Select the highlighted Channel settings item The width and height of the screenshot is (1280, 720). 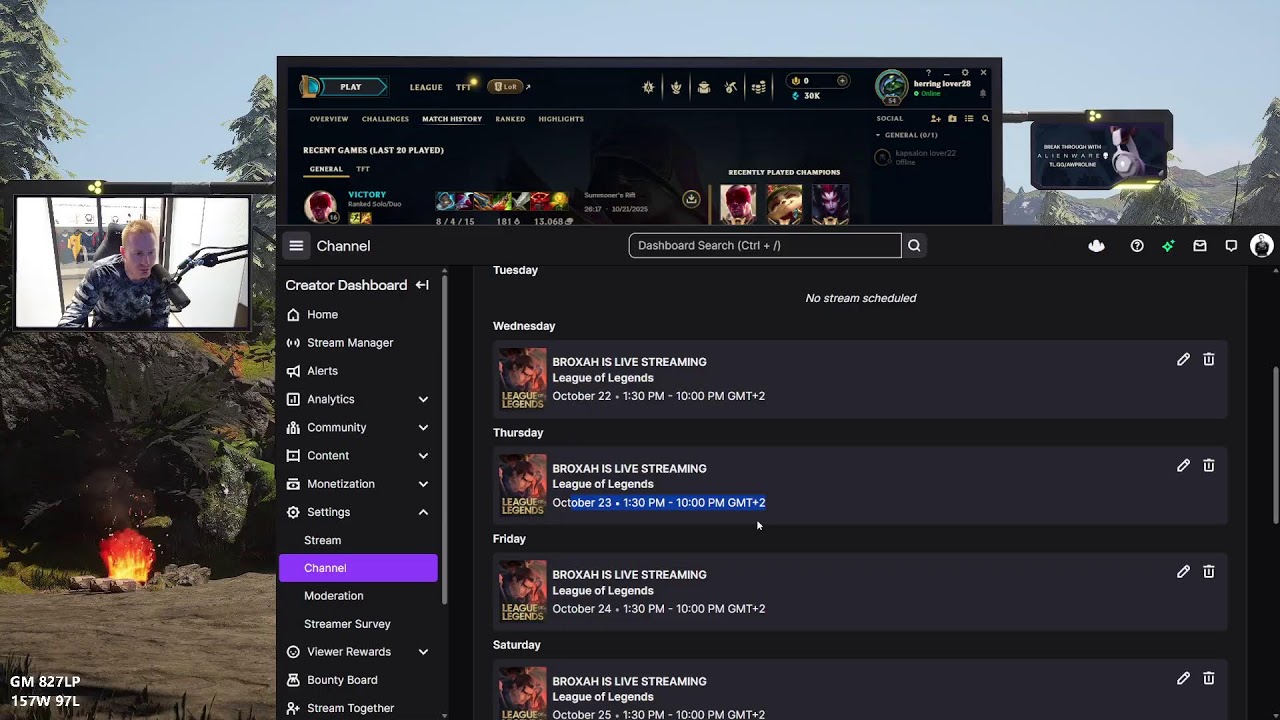coord(358,568)
